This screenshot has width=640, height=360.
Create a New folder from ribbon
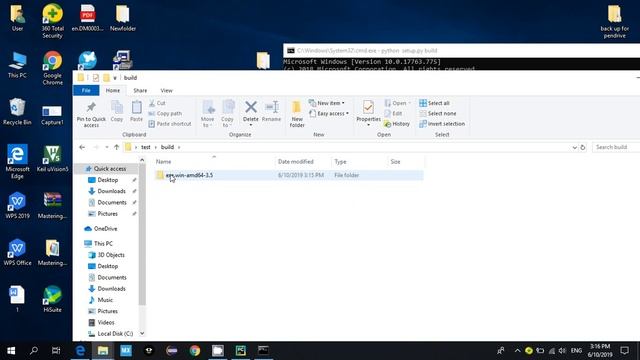coord(297,114)
